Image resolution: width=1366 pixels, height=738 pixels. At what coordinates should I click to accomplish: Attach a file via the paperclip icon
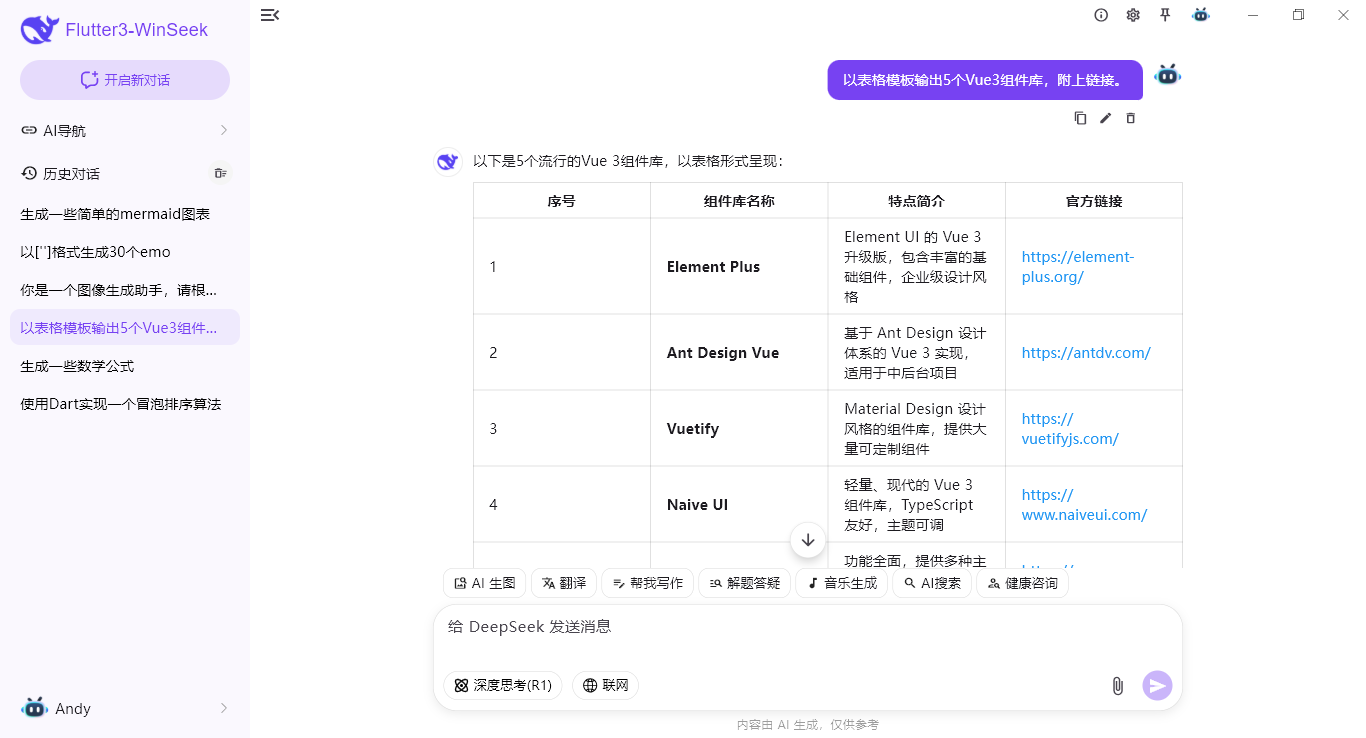pyautogui.click(x=1117, y=685)
